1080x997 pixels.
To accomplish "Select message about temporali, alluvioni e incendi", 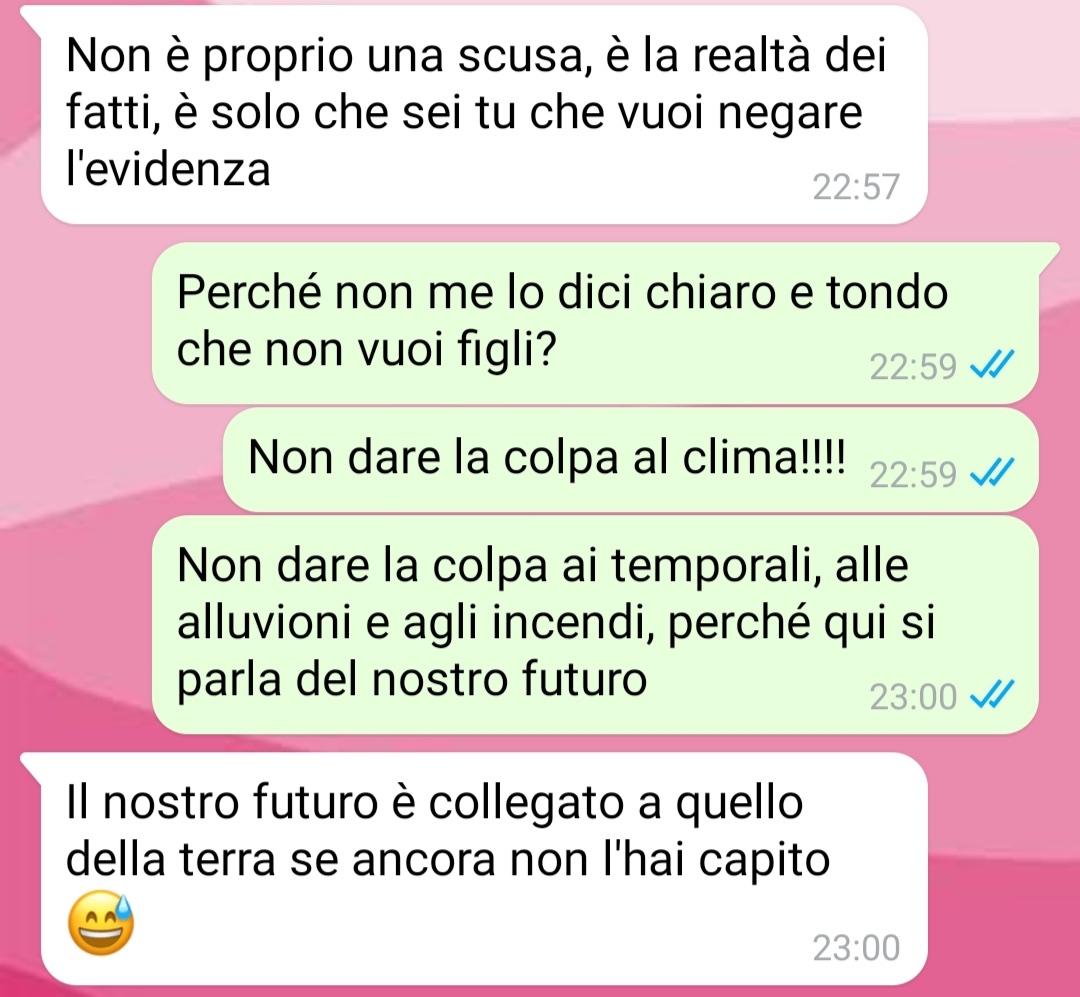I will pyautogui.click(x=595, y=625).
